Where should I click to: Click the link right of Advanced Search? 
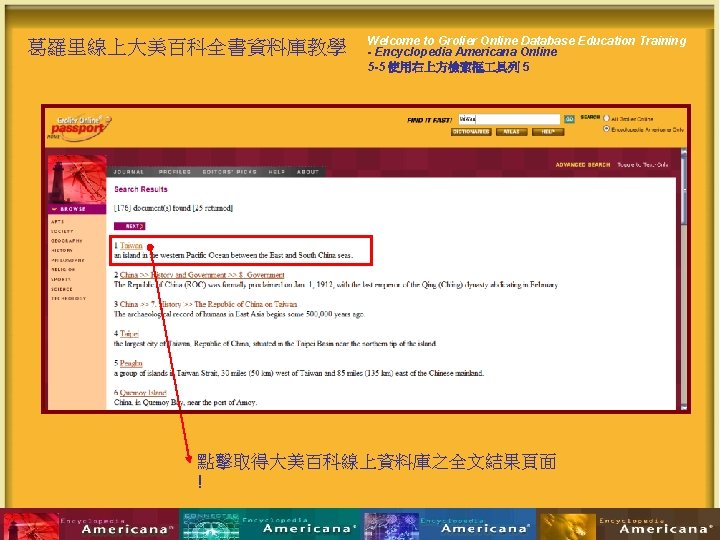(x=642, y=165)
